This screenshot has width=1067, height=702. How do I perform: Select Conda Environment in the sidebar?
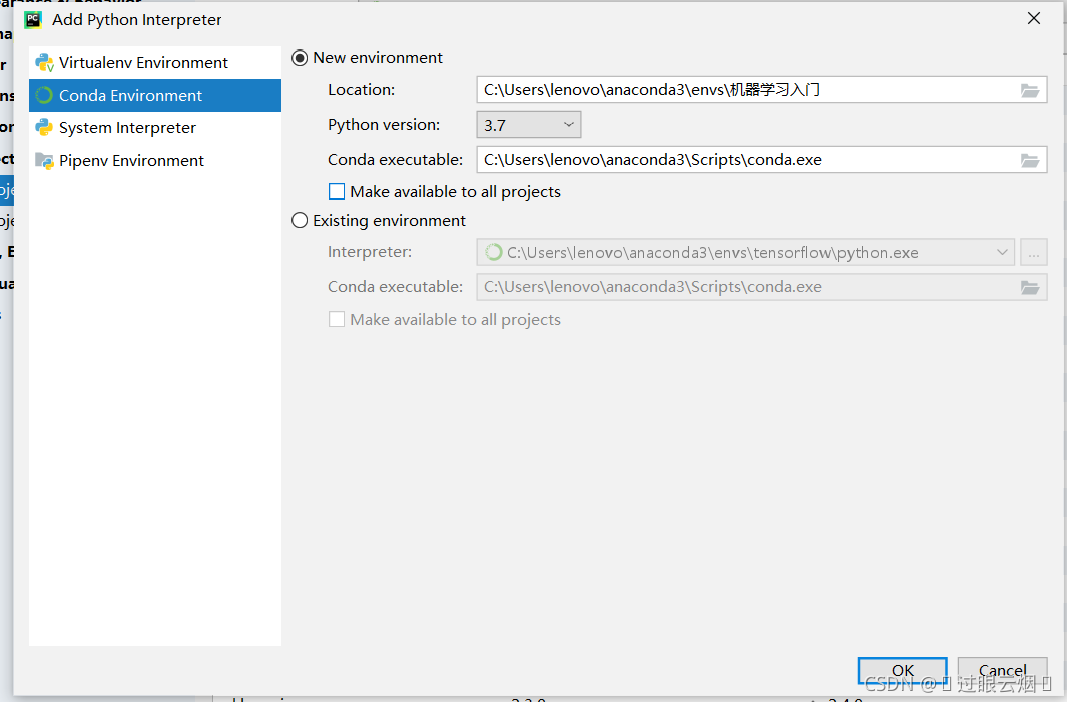(x=154, y=95)
